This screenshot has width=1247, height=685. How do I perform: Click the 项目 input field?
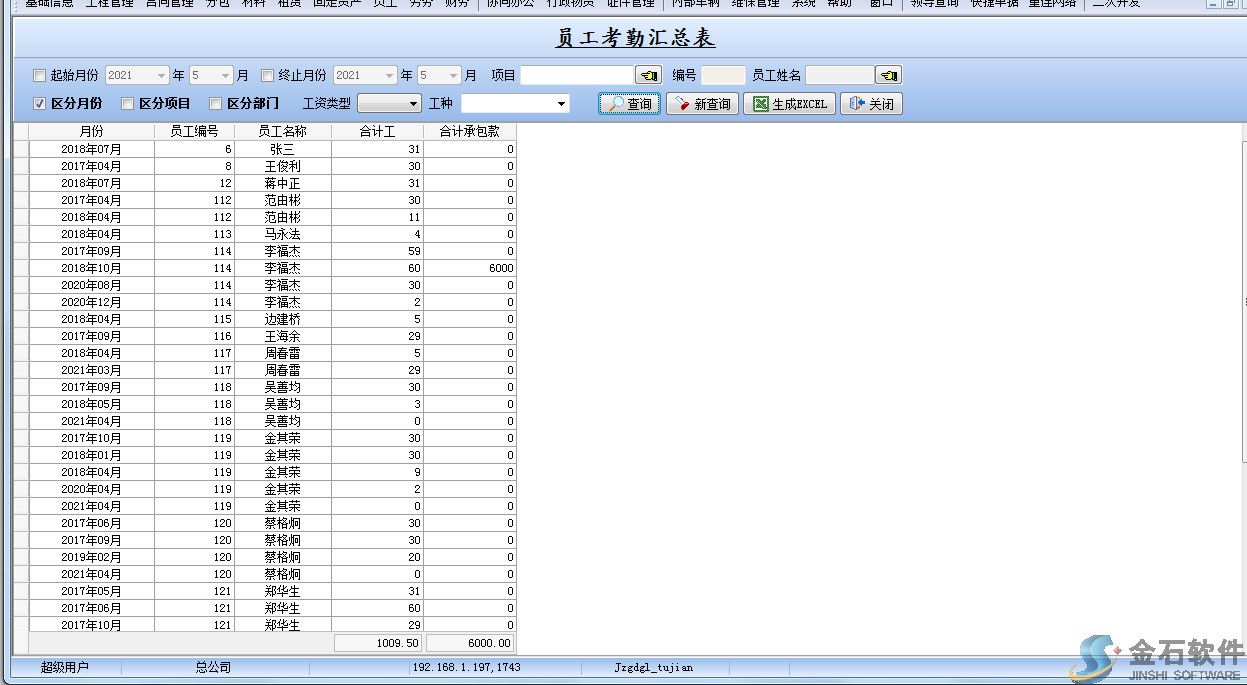coord(577,75)
